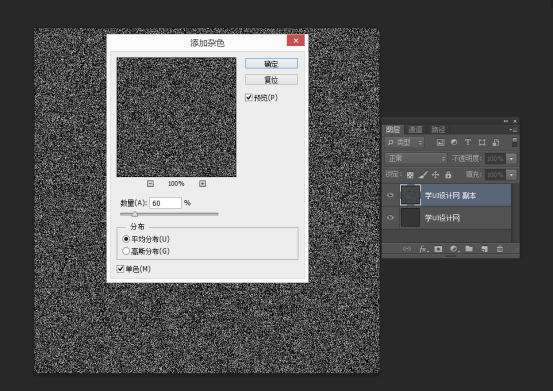This screenshot has height=391, width=554.
Task: Filter layers by pixel layer icon
Action: pos(440,142)
